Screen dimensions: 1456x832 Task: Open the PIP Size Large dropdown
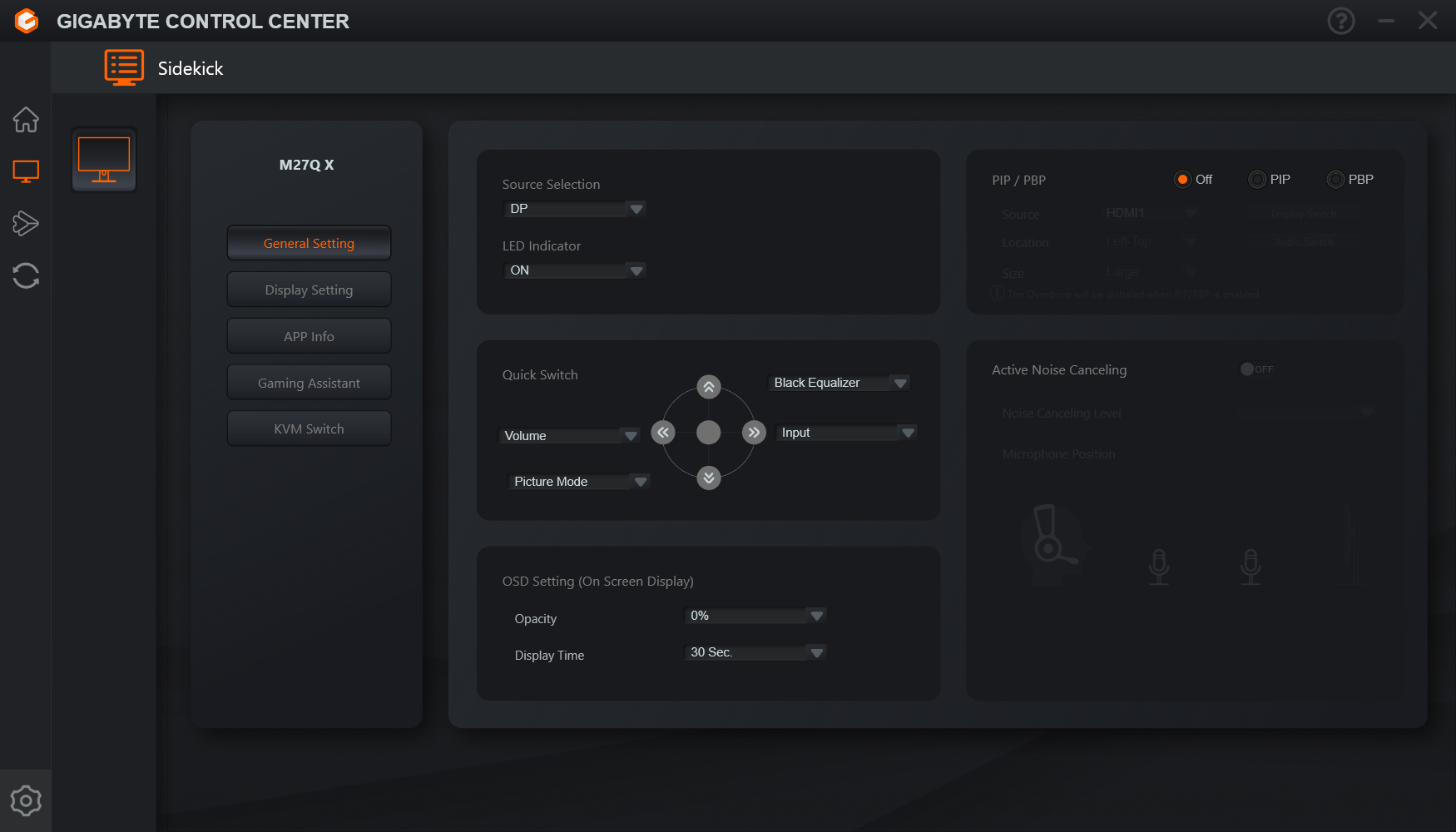point(1151,272)
